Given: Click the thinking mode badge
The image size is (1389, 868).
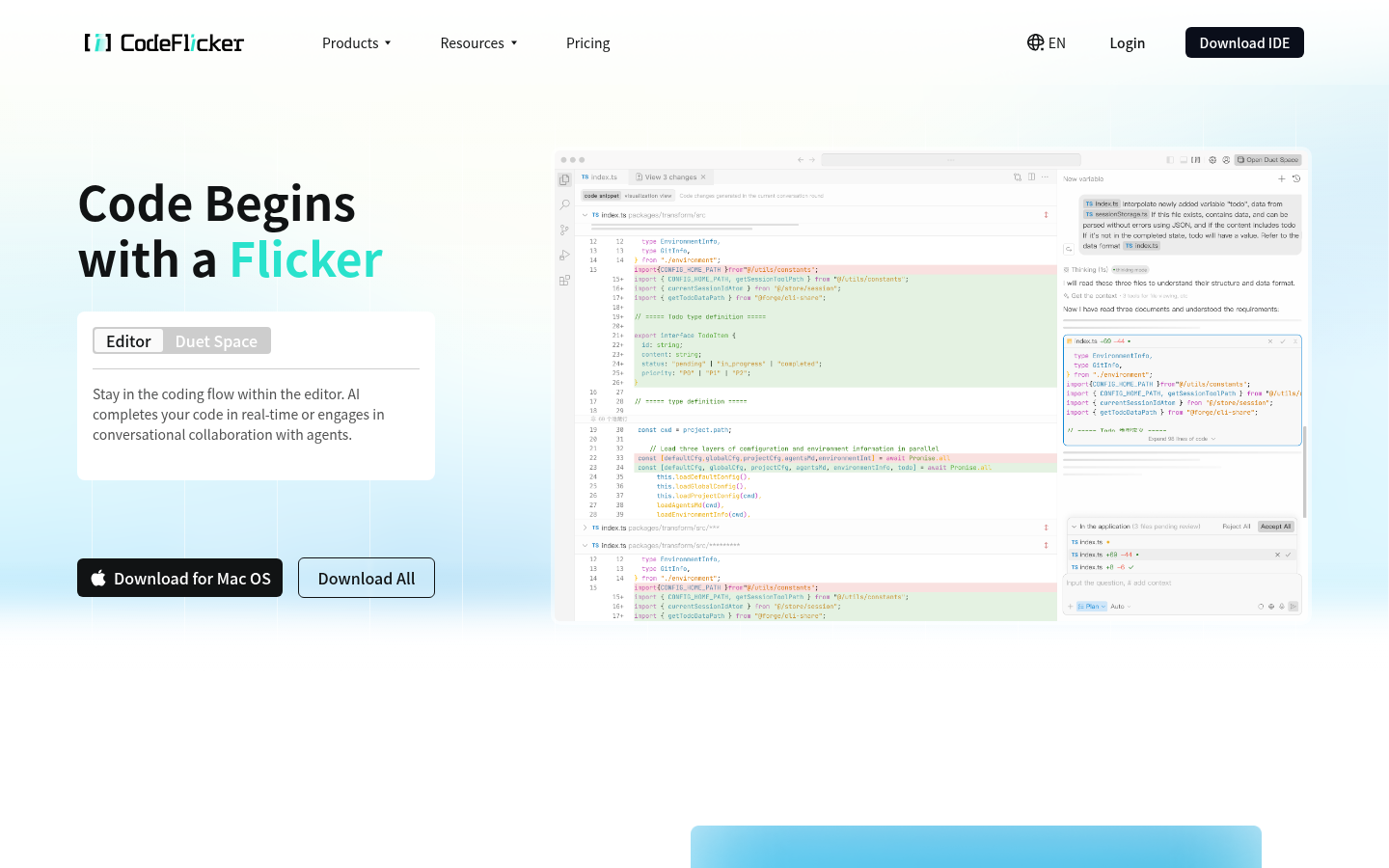Looking at the screenshot, I should pyautogui.click(x=1130, y=270).
